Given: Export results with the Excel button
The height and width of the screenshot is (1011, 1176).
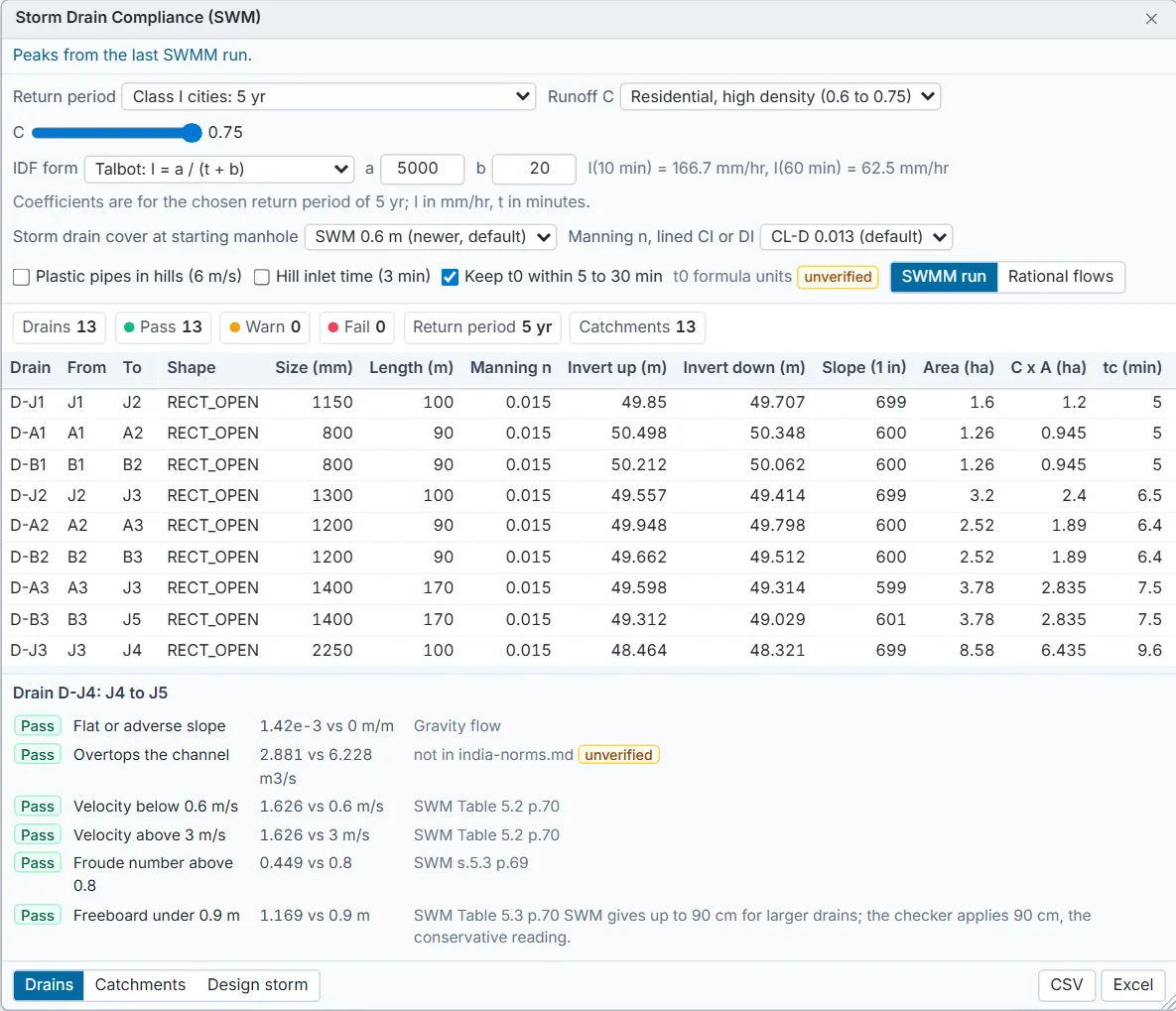Looking at the screenshot, I should [1132, 985].
